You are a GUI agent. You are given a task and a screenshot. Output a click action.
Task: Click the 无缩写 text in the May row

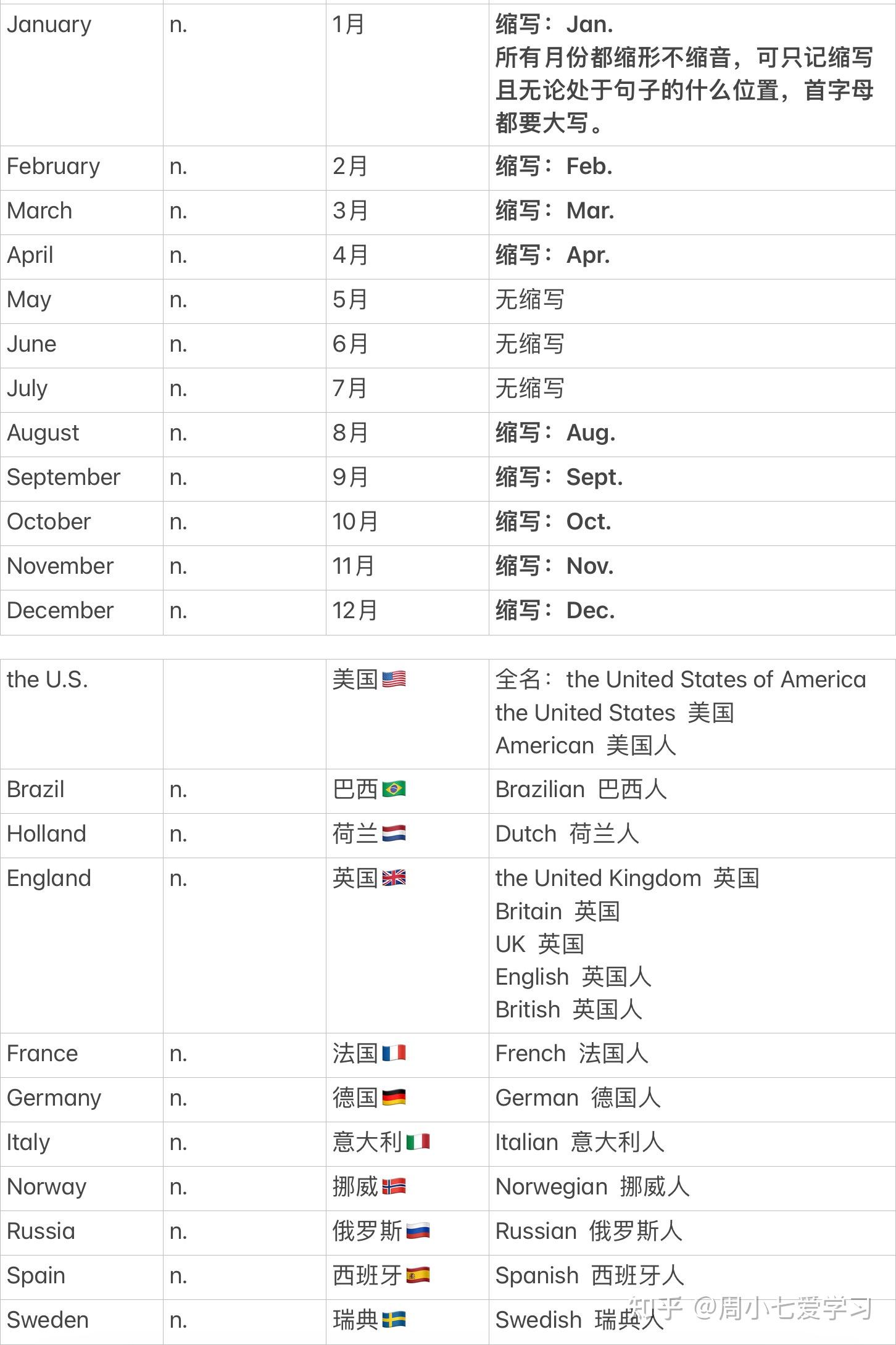pos(529,299)
